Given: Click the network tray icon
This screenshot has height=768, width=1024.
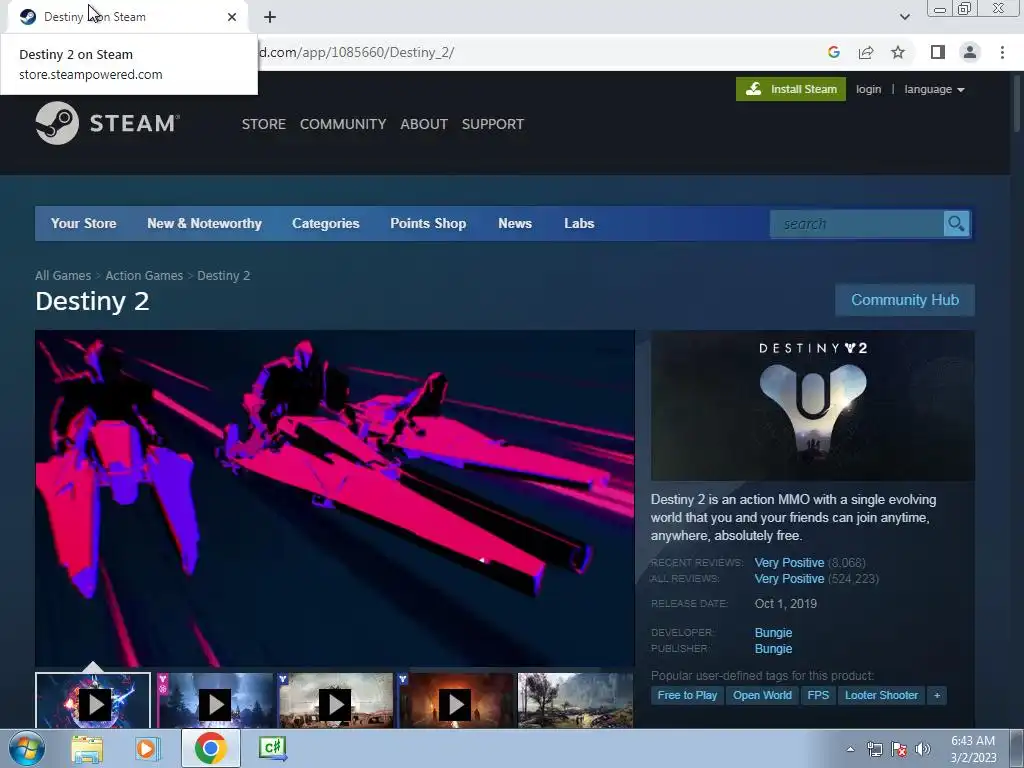Looking at the screenshot, I should pos(874,749).
